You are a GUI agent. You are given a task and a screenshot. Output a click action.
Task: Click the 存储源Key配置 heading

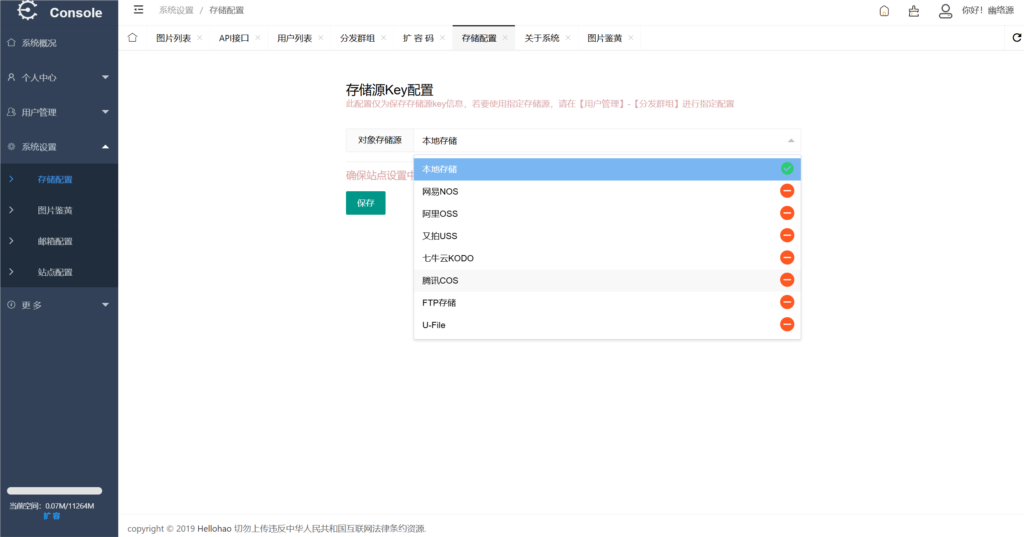pyautogui.click(x=389, y=90)
